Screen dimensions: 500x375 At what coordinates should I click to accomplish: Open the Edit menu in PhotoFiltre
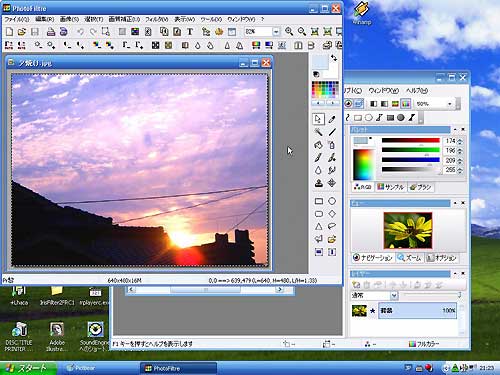click(x=45, y=19)
